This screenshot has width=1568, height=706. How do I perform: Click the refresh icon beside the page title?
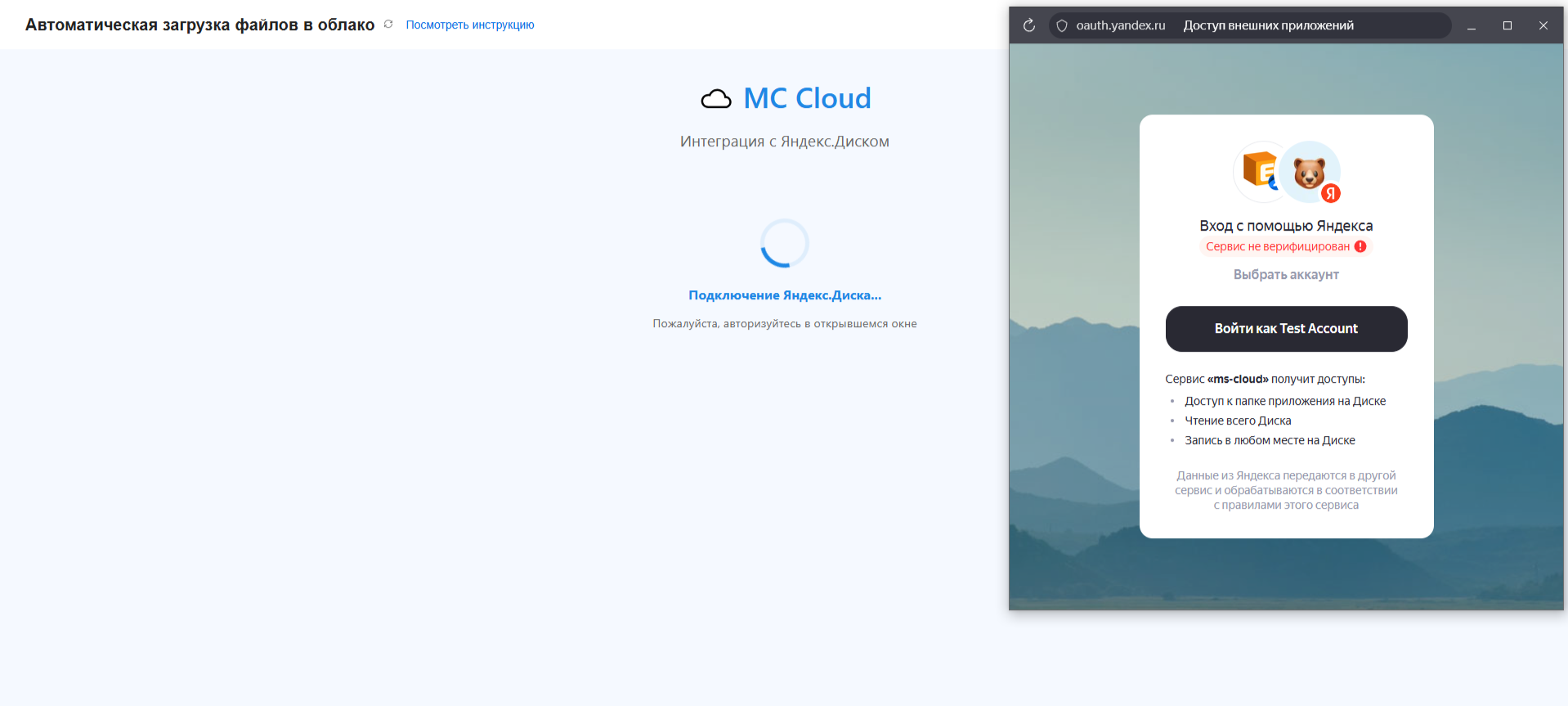[x=388, y=25]
